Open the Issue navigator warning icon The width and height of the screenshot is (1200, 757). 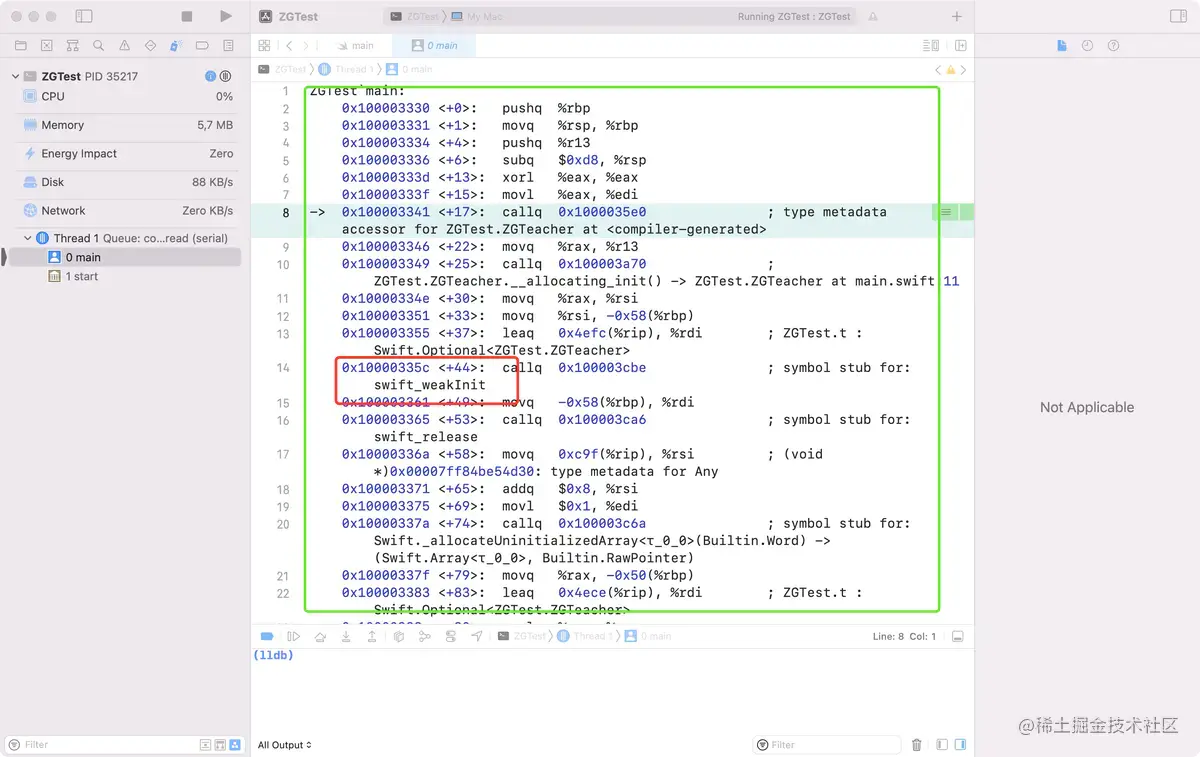tap(124, 46)
